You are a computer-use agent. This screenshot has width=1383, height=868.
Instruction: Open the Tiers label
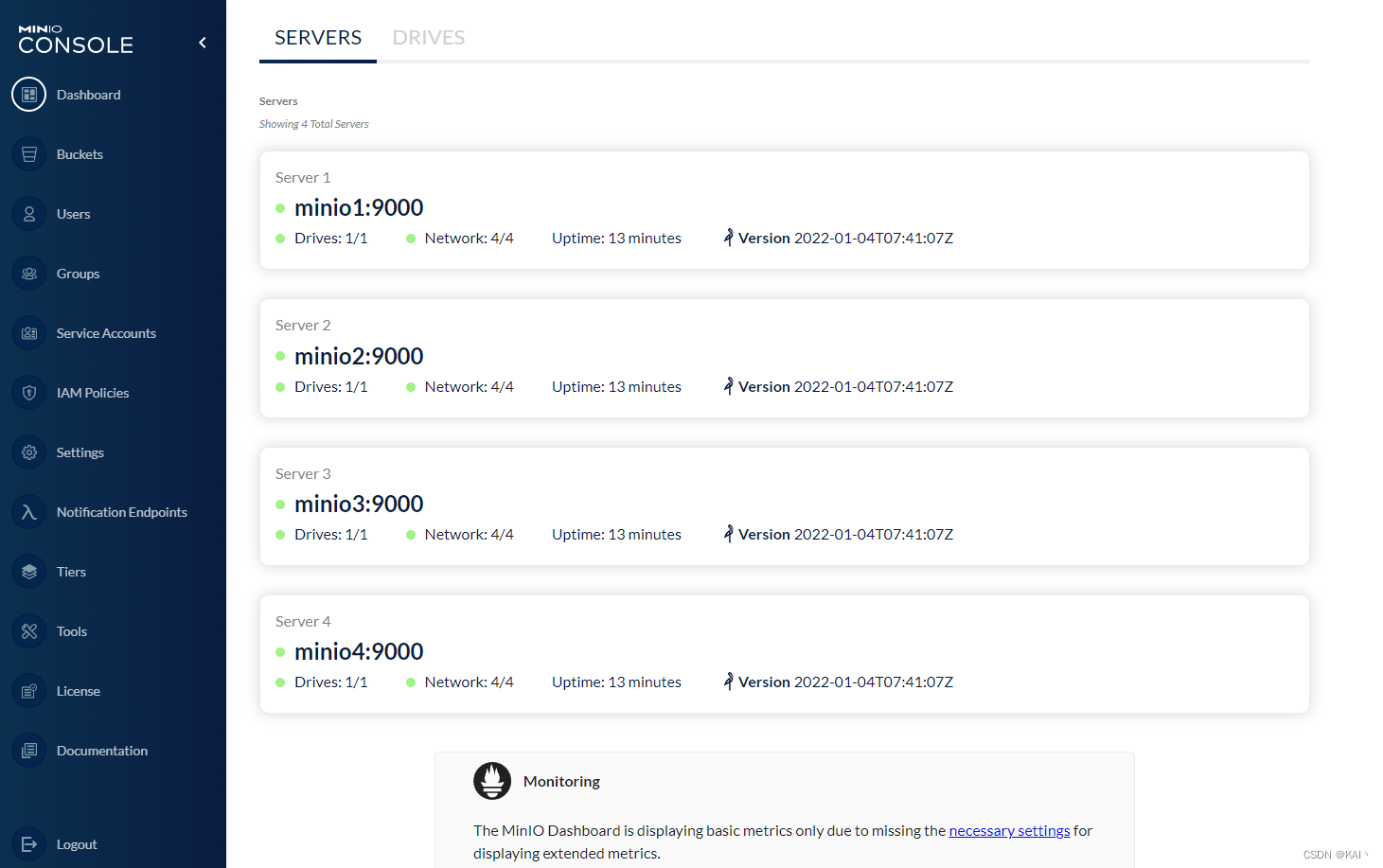coord(71,572)
